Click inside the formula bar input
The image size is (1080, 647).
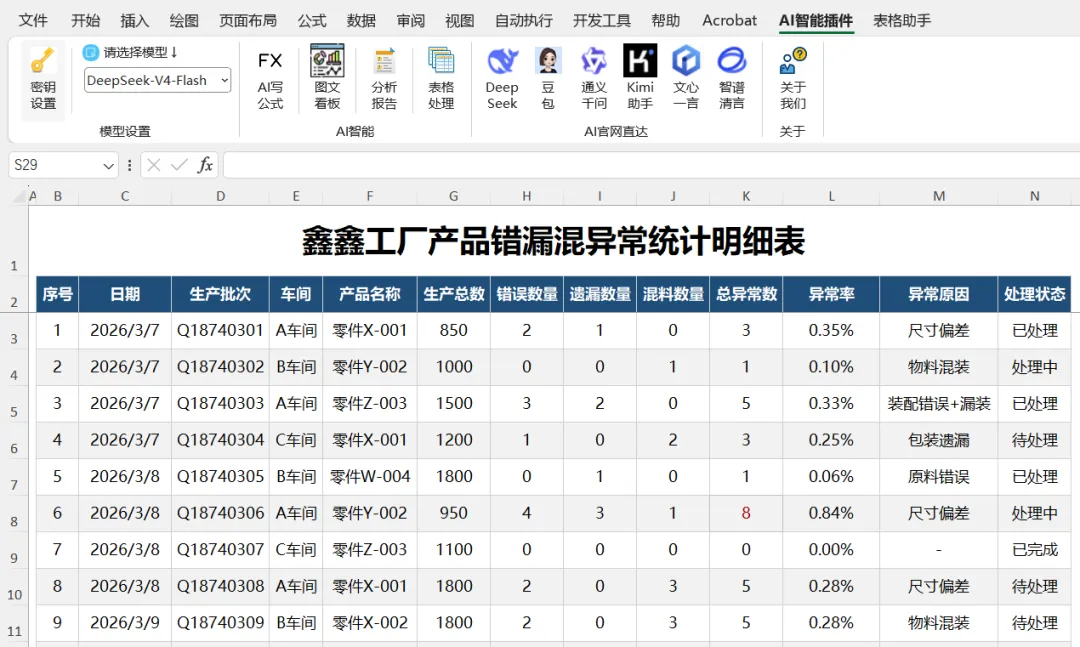click(x=651, y=165)
